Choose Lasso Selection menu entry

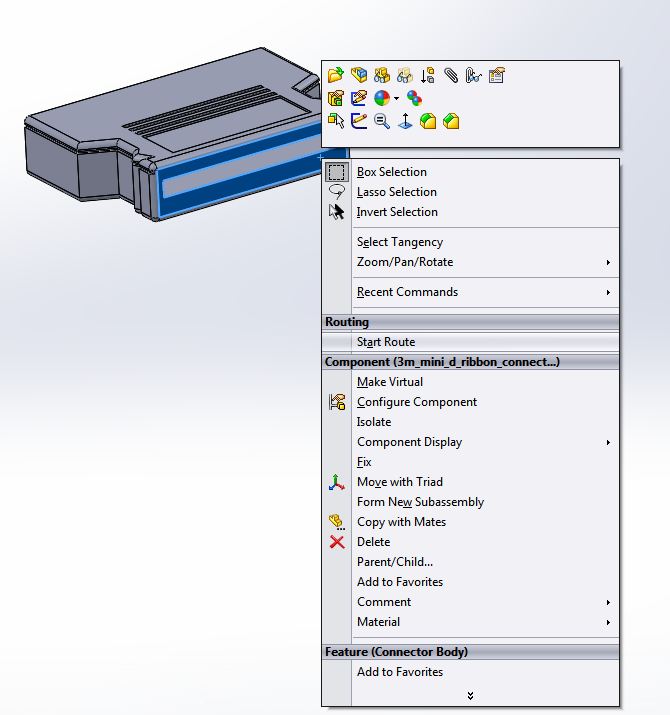click(x=470, y=192)
